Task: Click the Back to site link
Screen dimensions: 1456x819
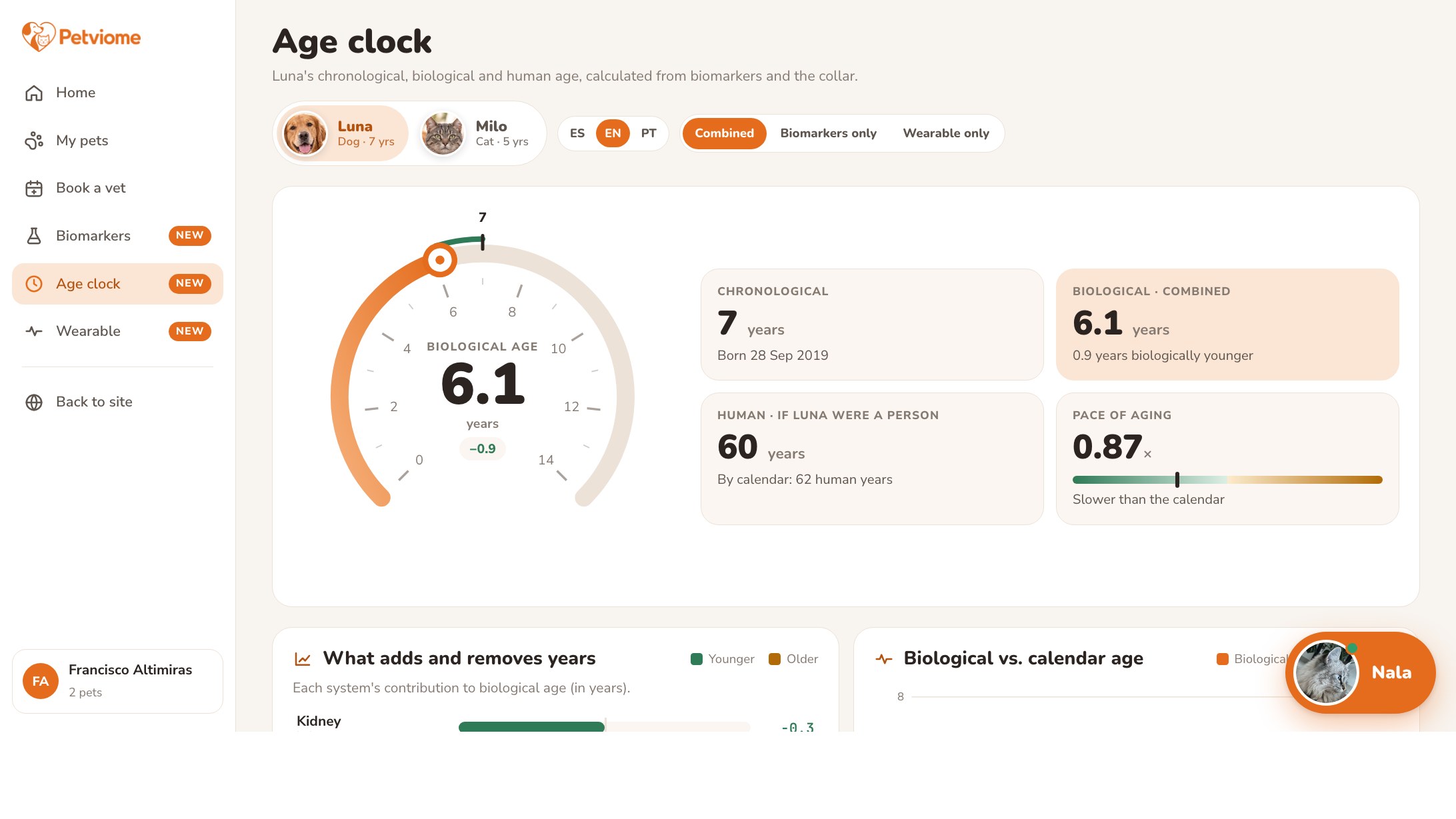Action: pos(117,402)
